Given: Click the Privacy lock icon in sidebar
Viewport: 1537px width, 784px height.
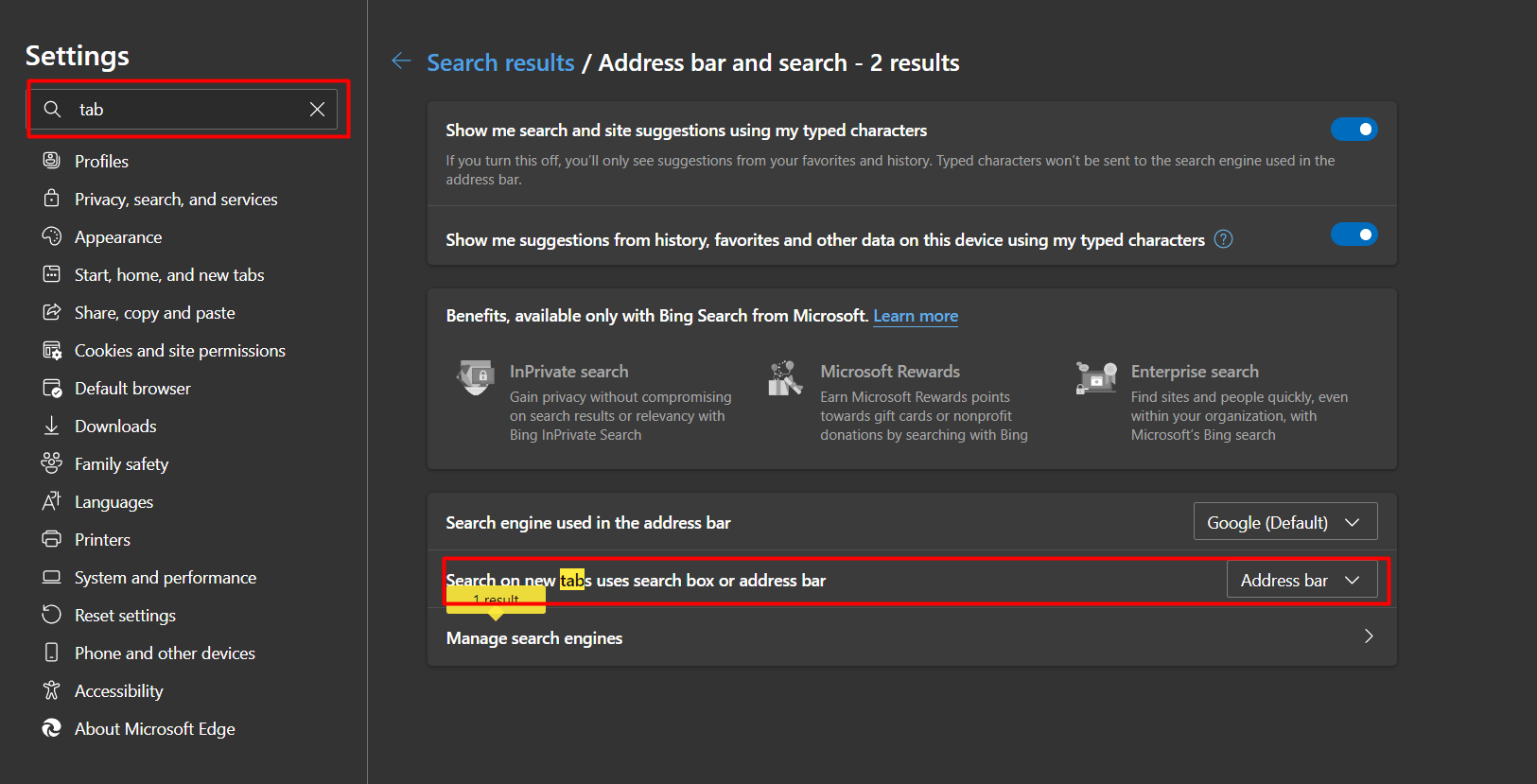Looking at the screenshot, I should tap(52, 199).
